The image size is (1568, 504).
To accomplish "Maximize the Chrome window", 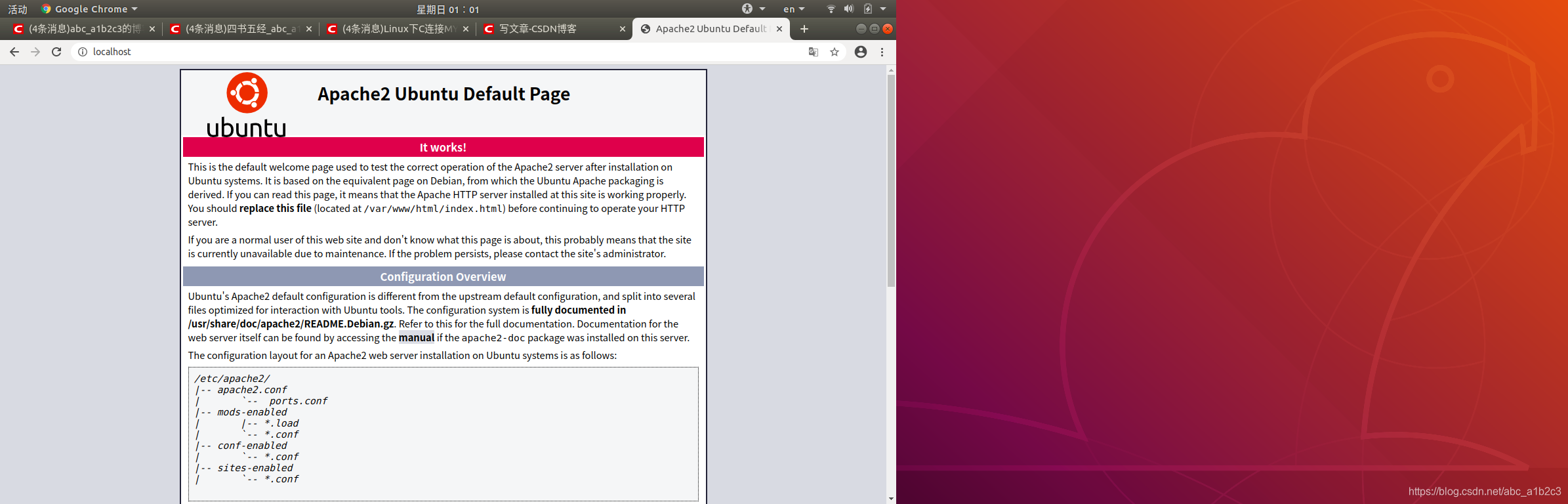I will pos(875,29).
